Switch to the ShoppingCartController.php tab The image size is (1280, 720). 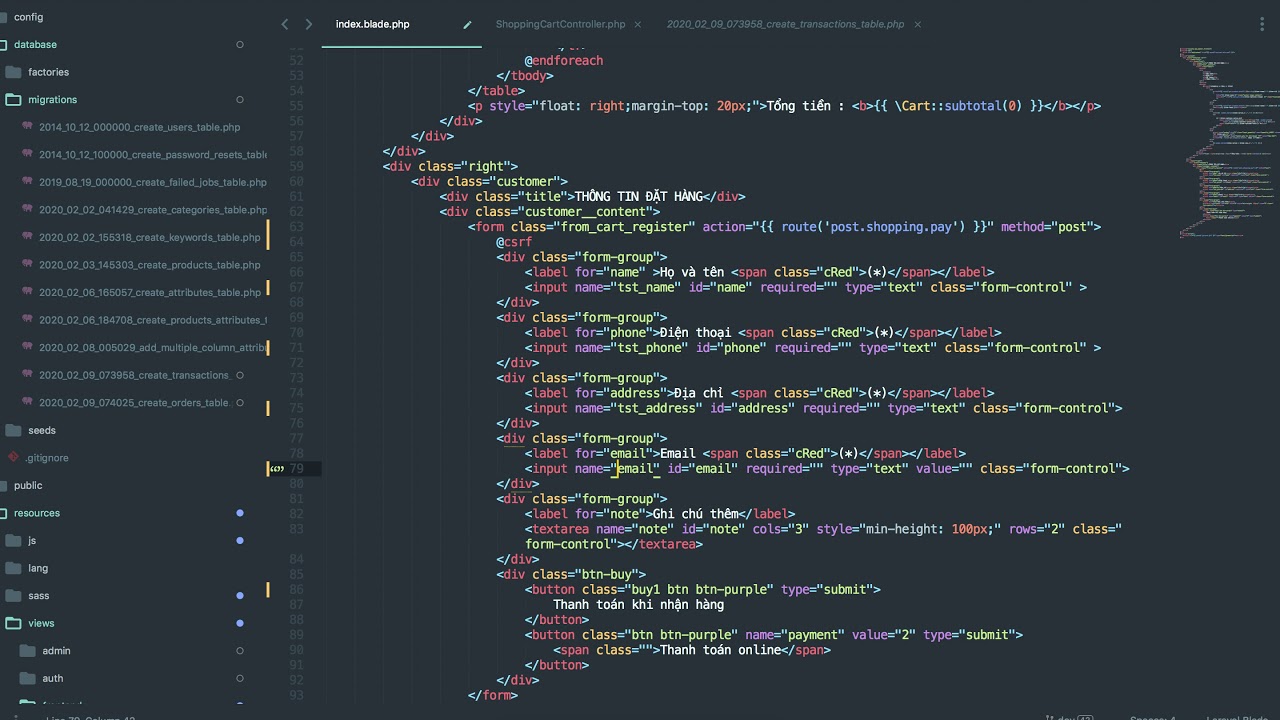tap(560, 24)
